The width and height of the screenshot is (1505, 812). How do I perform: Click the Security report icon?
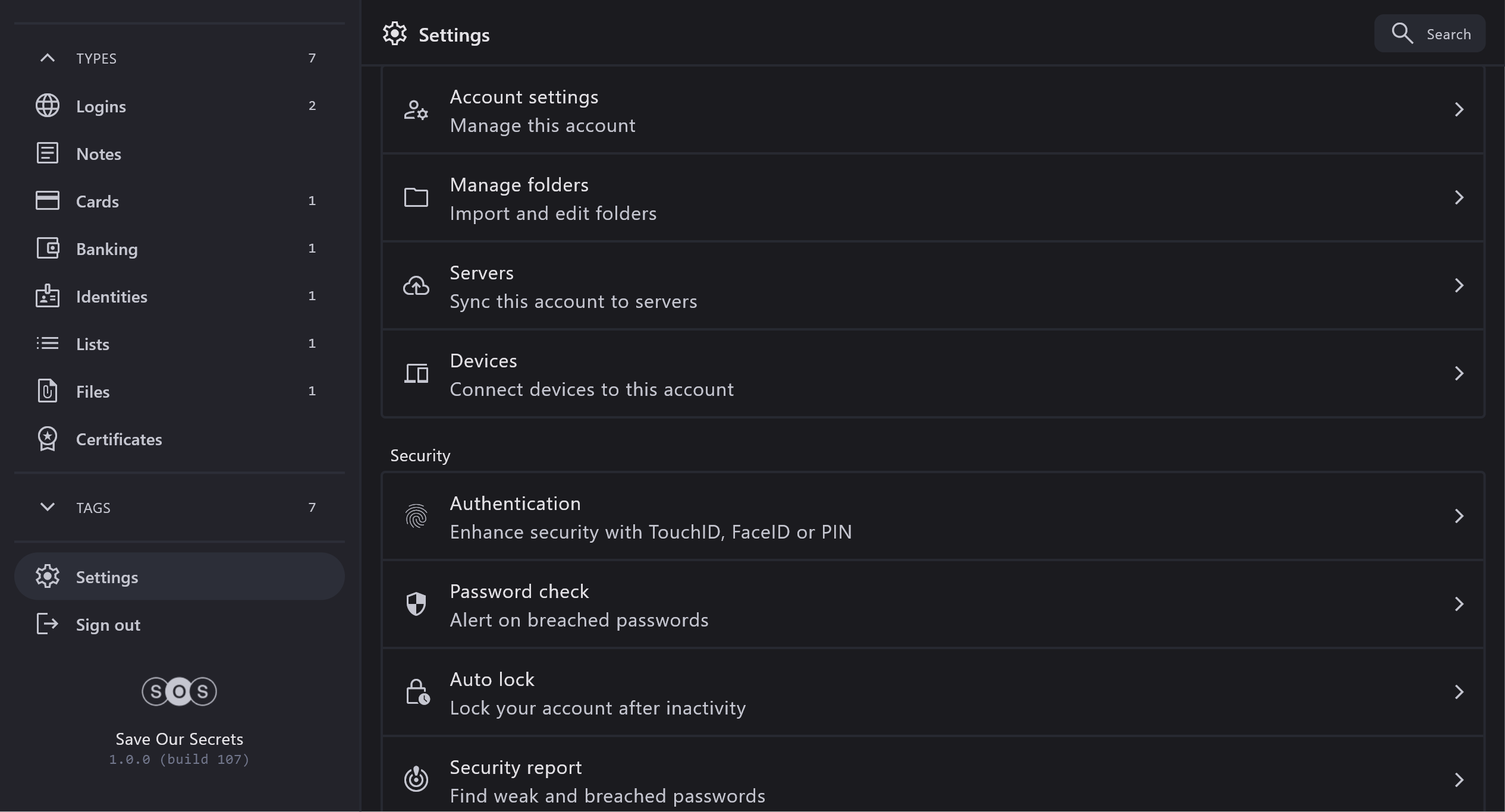tap(416, 779)
